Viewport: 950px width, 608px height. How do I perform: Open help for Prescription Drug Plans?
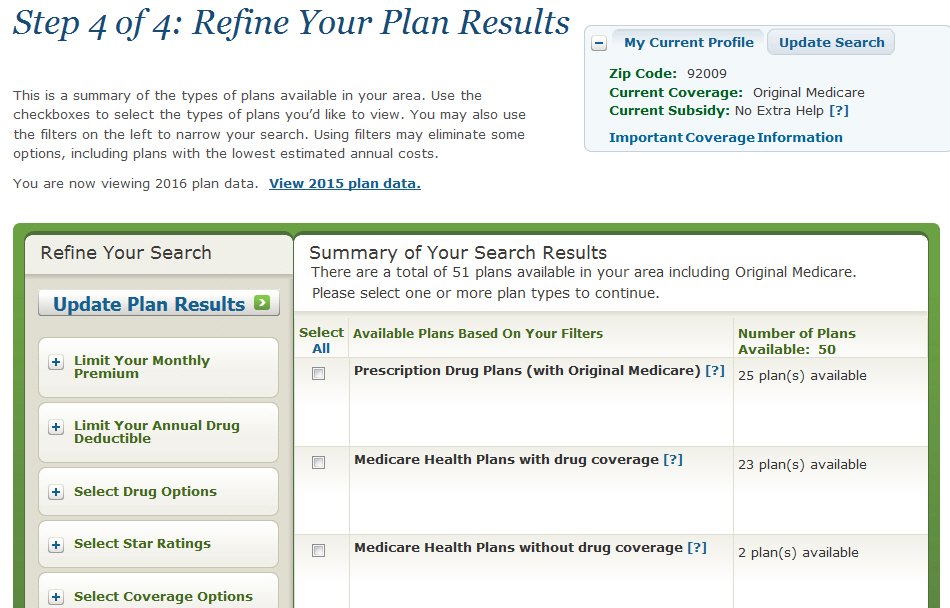[715, 370]
